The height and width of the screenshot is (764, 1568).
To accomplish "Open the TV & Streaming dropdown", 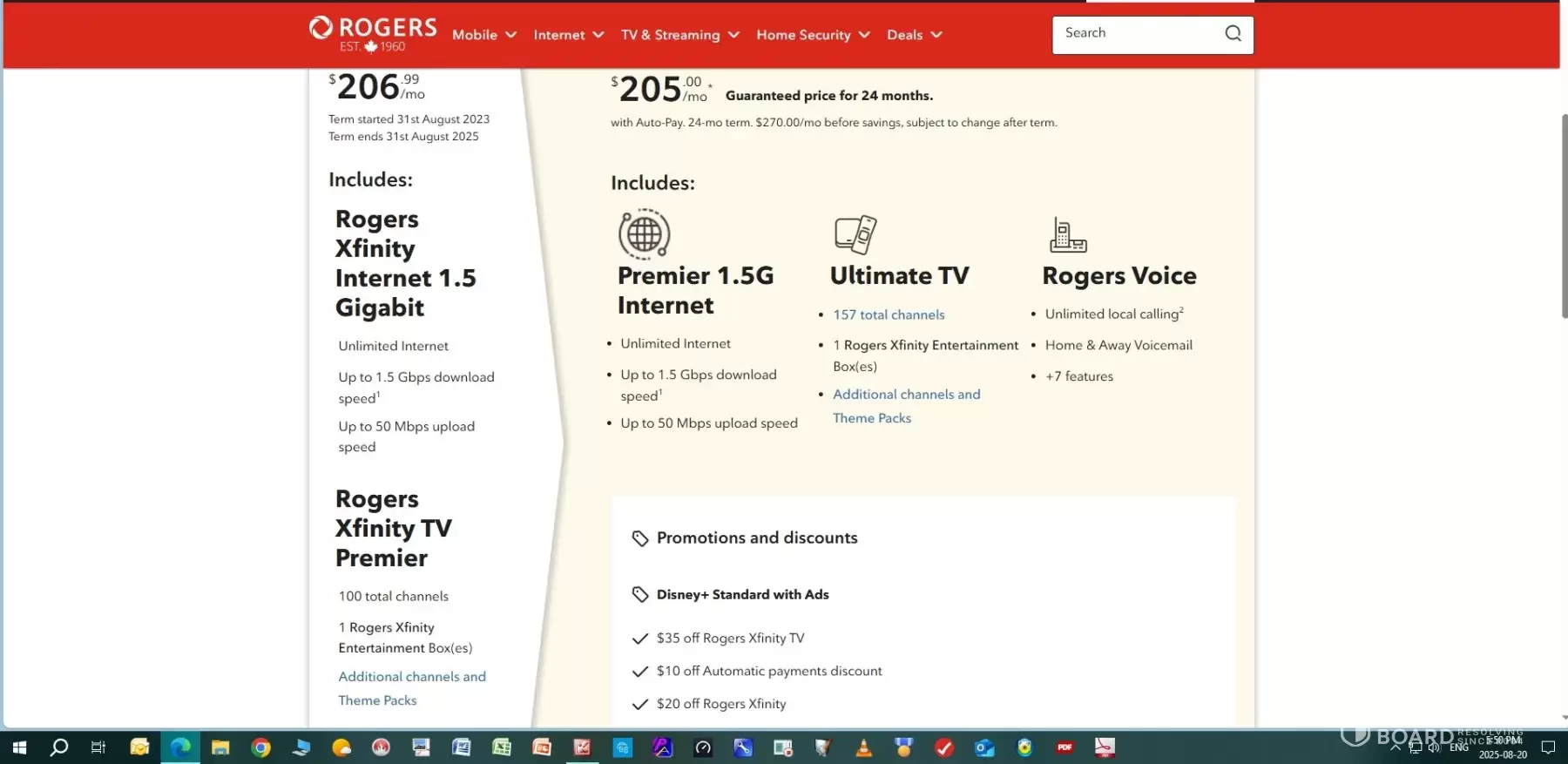I will point(679,35).
